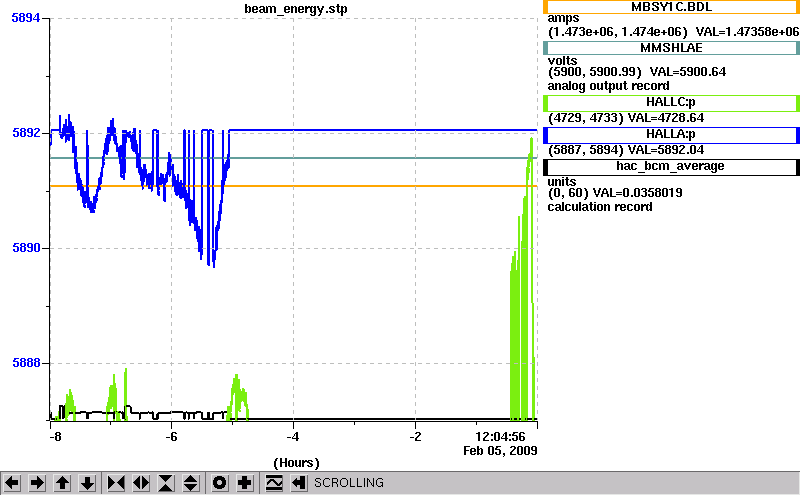
Task: Select the MMSHLAE teal curve legend
Action: pos(671,48)
